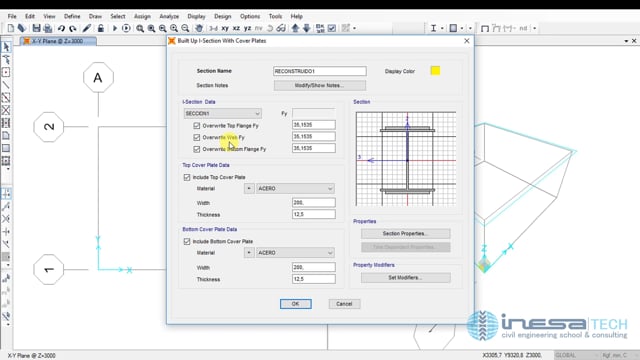Open the Options menu

250,16
